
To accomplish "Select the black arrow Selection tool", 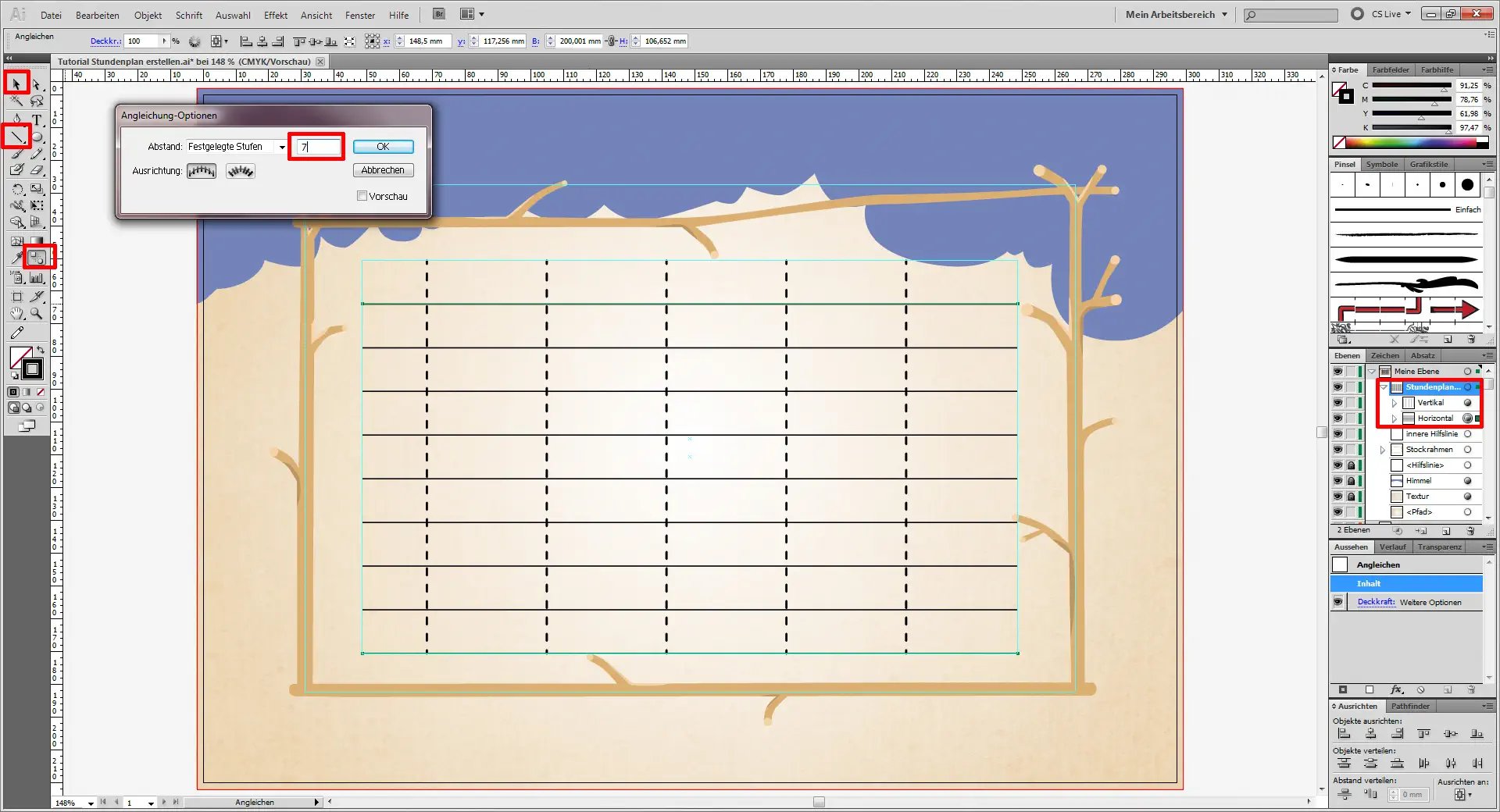I will [x=16, y=83].
